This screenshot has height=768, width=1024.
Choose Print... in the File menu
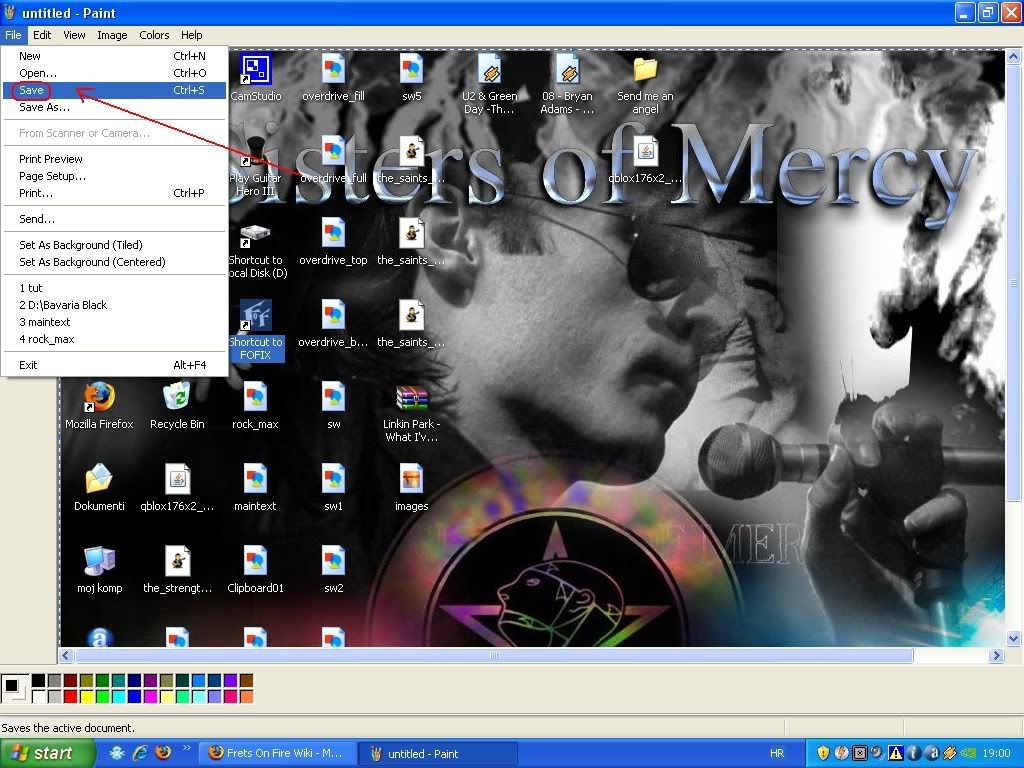click(114, 193)
